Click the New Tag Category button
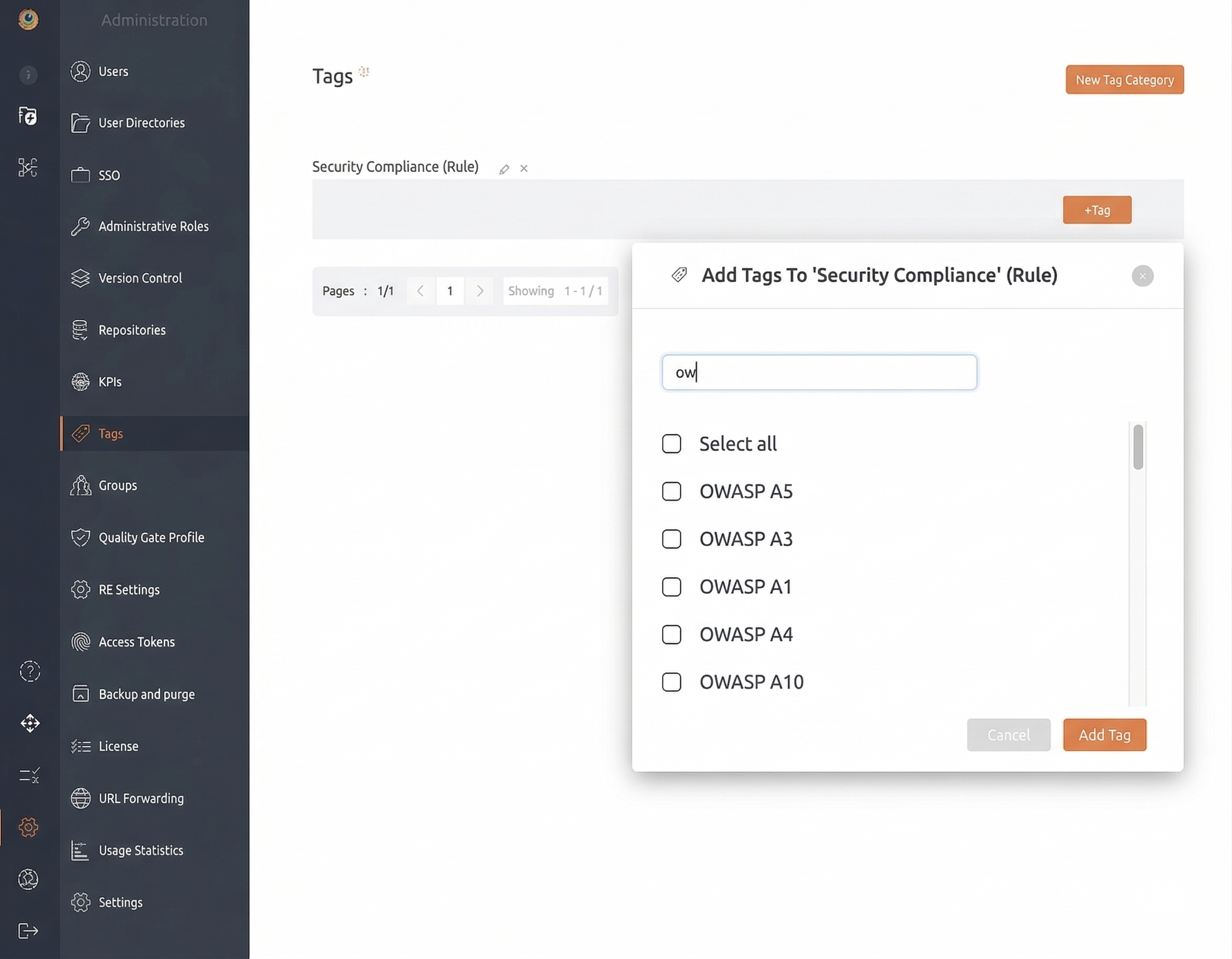Viewport: 1232px width, 959px height. coord(1124,79)
